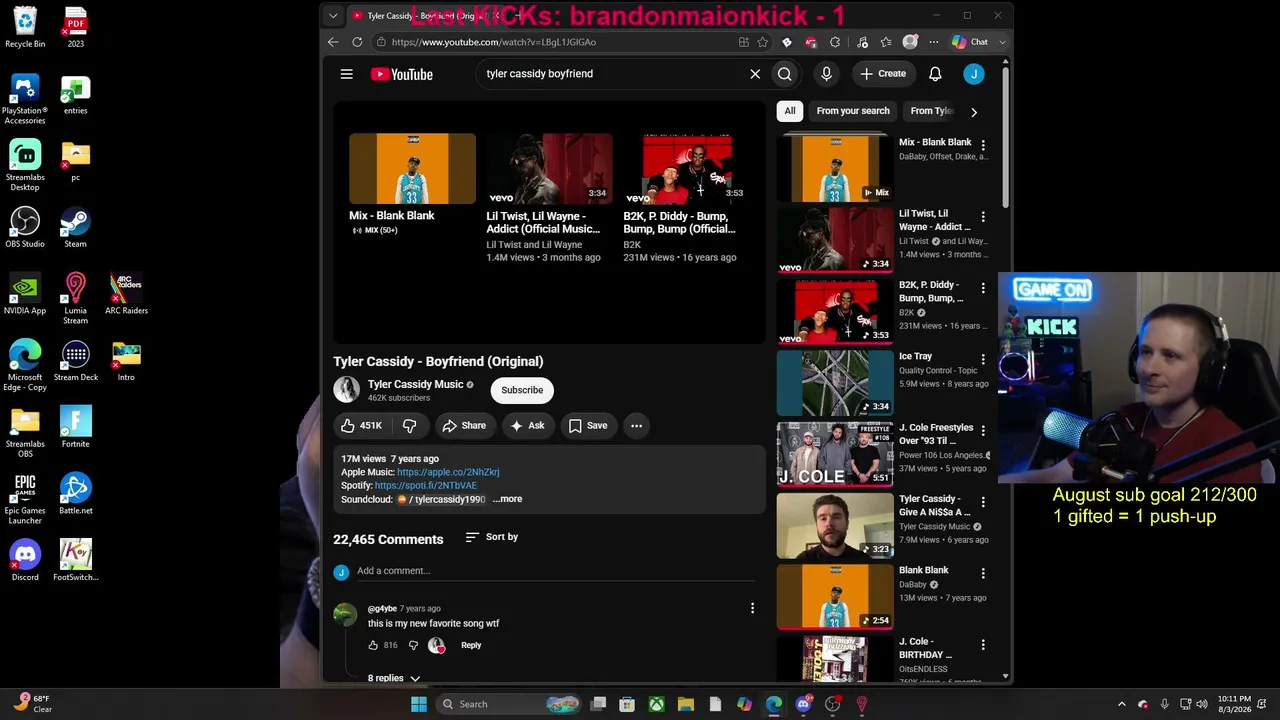Dislike the Tyler Cassidy video
The image size is (1280, 720).
click(x=409, y=426)
